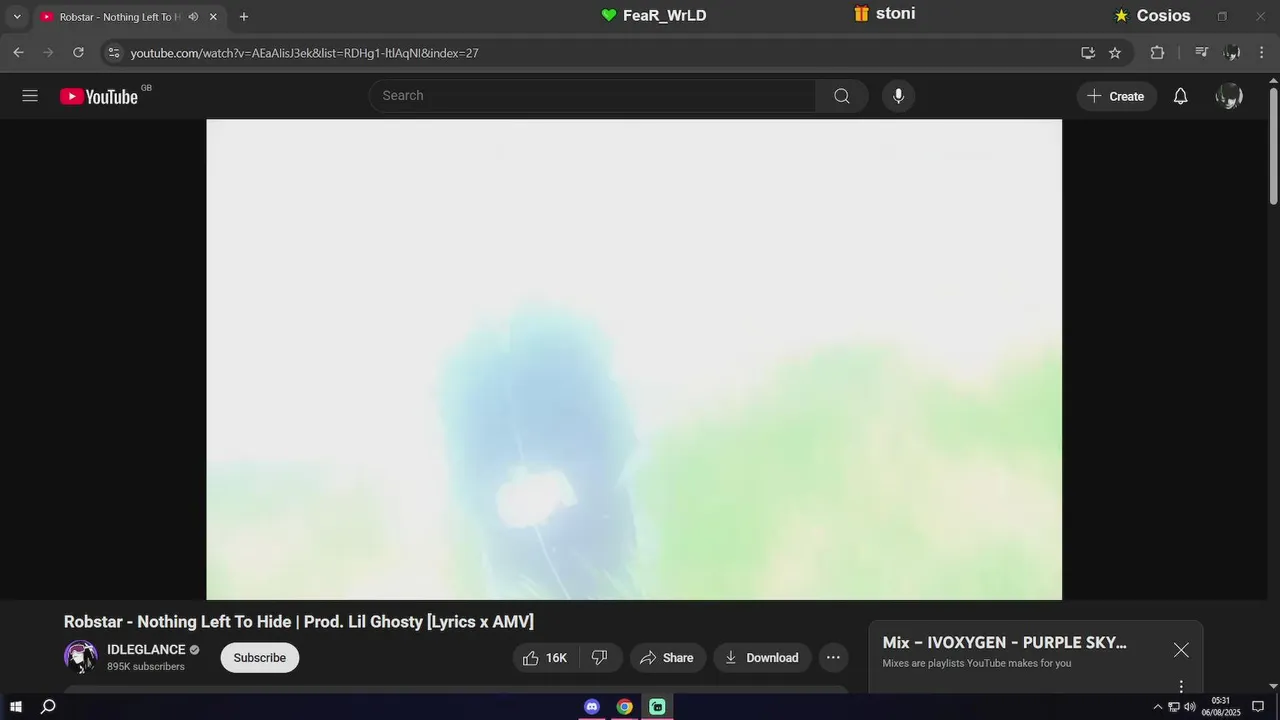Open the Chrome profile avatar

coord(1232,53)
